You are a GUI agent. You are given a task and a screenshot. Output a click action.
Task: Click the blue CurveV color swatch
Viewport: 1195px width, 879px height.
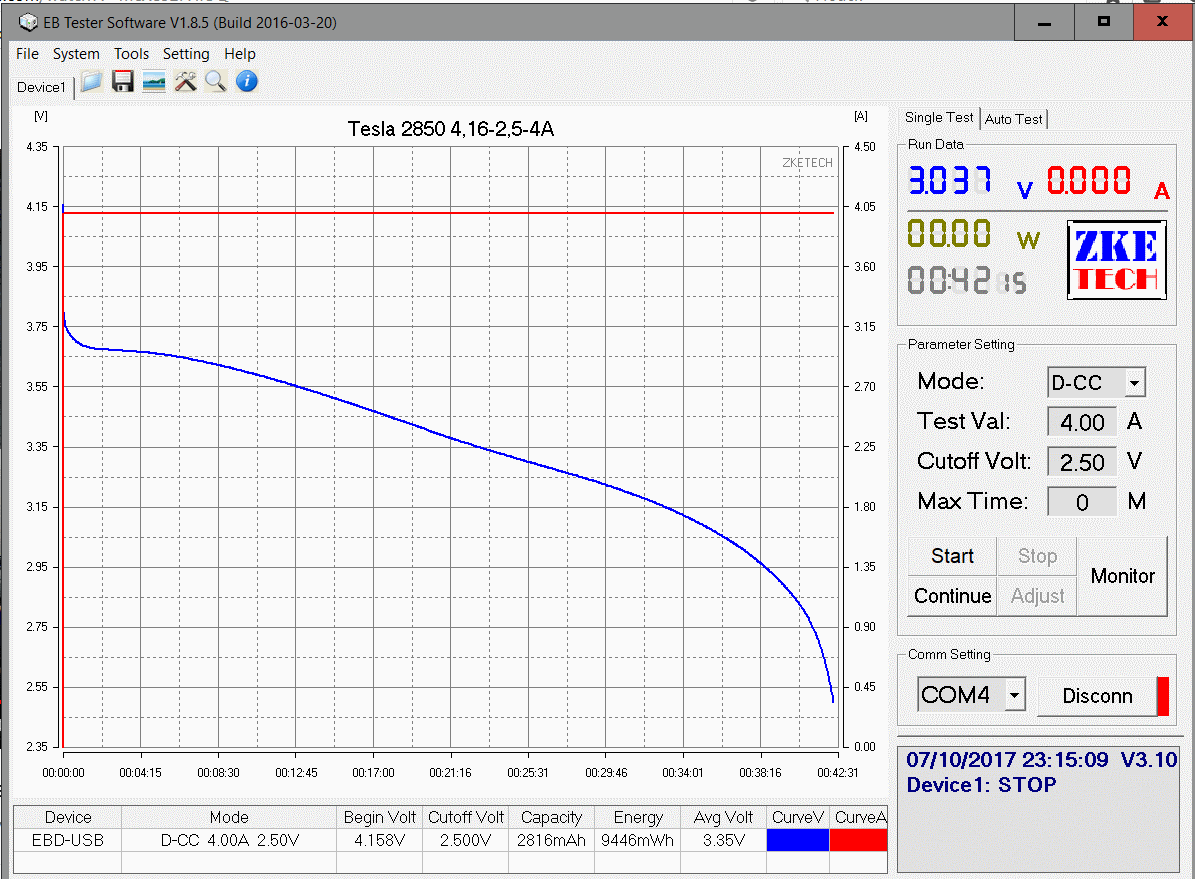tap(798, 841)
